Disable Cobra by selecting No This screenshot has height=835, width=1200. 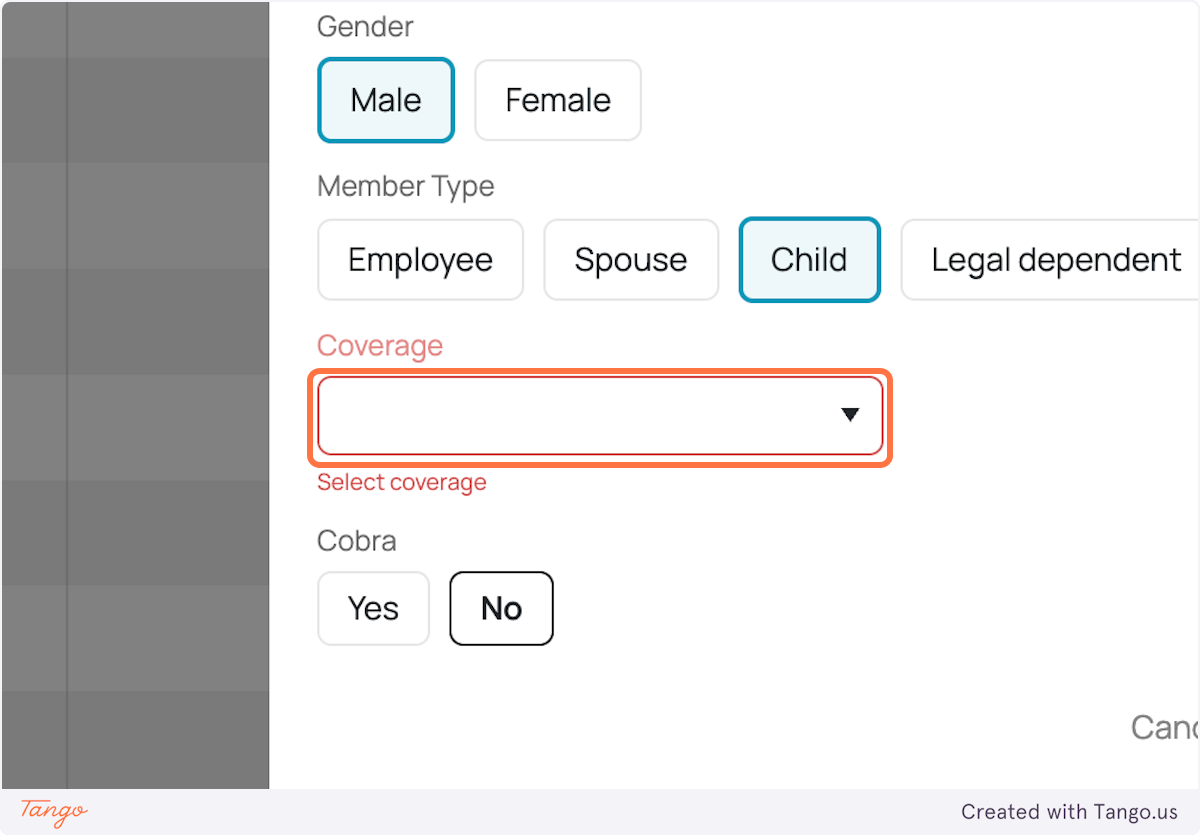[501, 608]
